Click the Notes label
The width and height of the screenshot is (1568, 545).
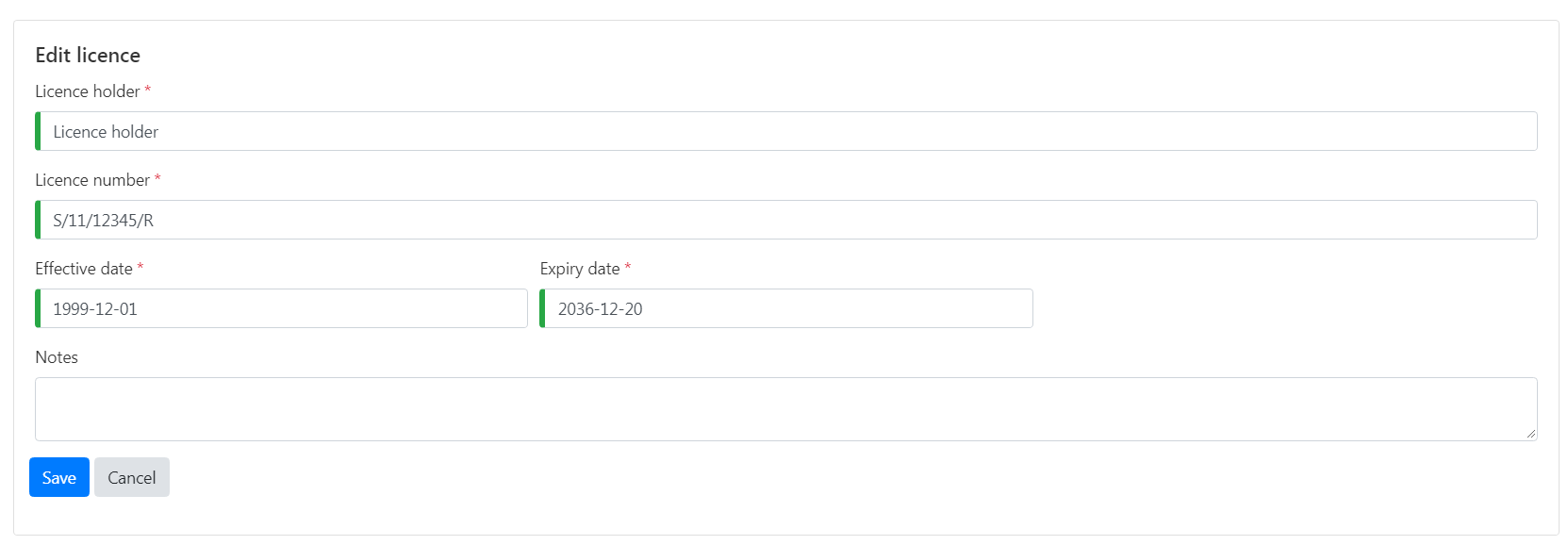pyautogui.click(x=57, y=357)
